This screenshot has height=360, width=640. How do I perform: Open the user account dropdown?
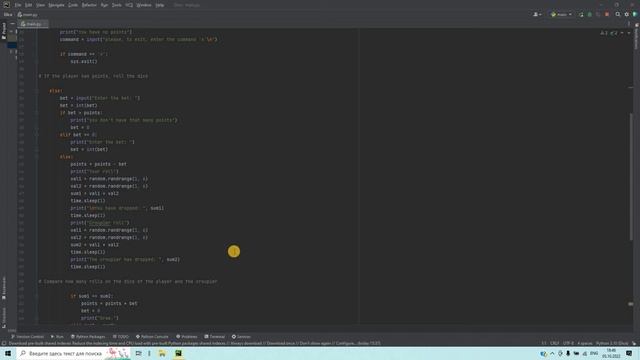(x=537, y=14)
